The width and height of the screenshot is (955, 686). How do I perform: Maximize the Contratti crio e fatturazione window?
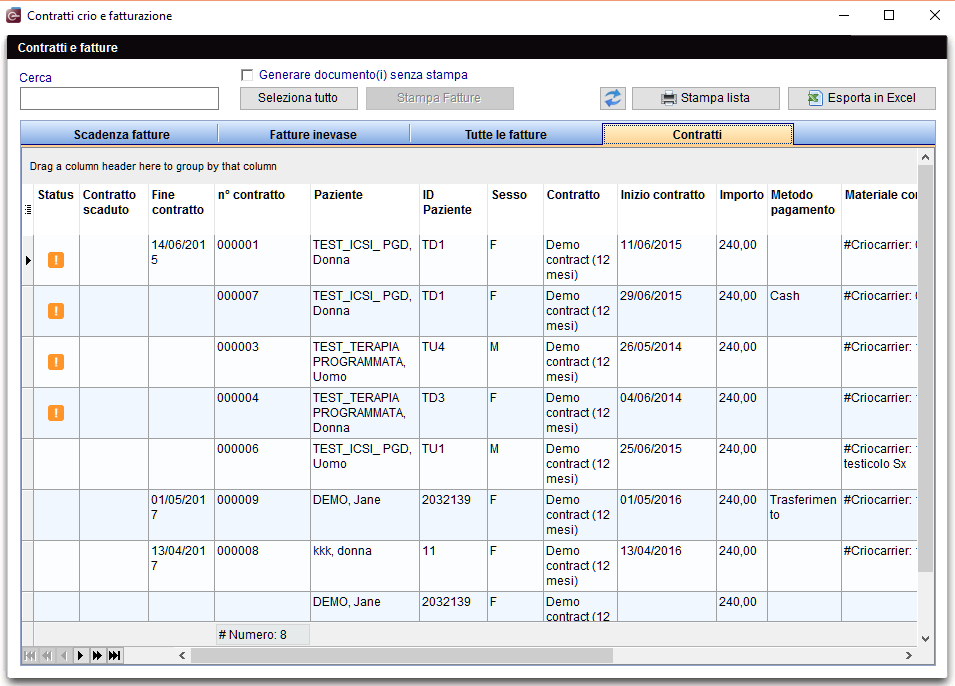click(889, 15)
